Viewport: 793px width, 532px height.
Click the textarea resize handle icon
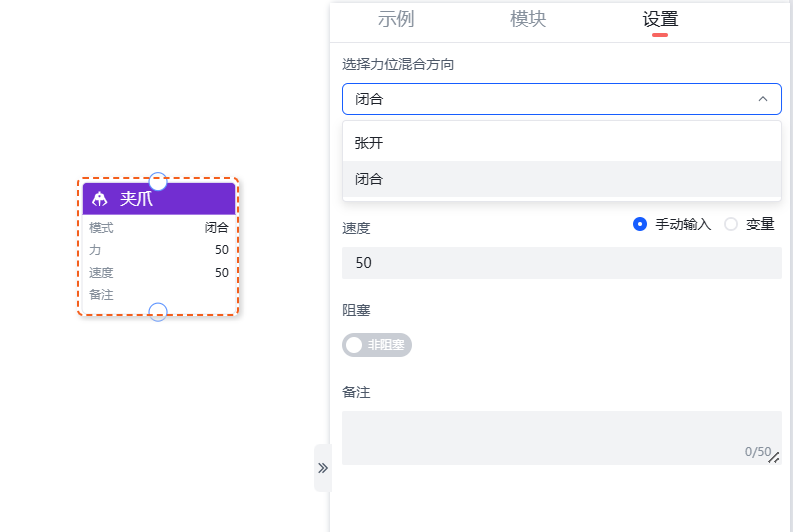point(774,458)
